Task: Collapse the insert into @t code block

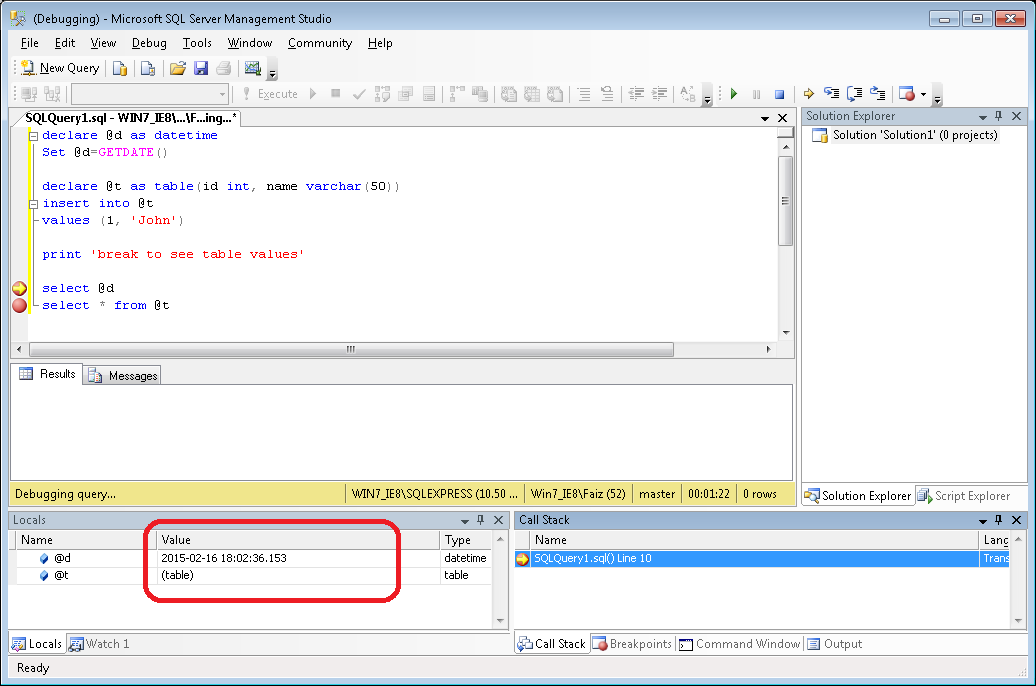Action: (x=33, y=204)
